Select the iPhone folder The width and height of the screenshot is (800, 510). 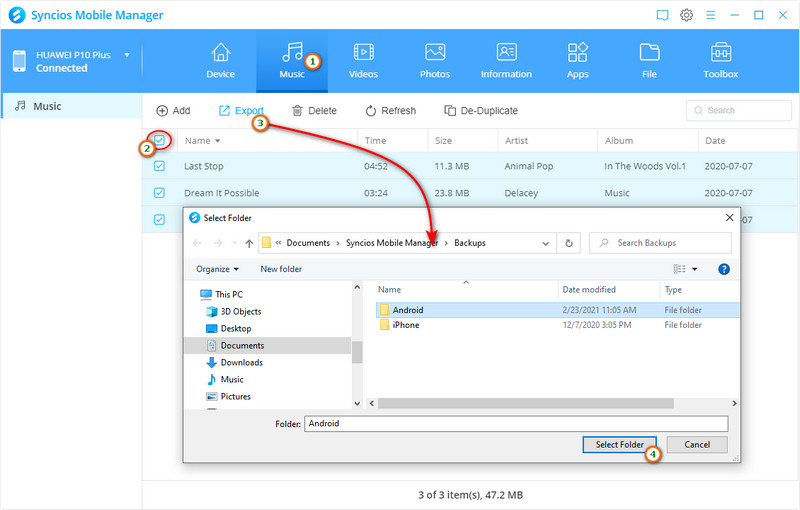pyautogui.click(x=557, y=325)
